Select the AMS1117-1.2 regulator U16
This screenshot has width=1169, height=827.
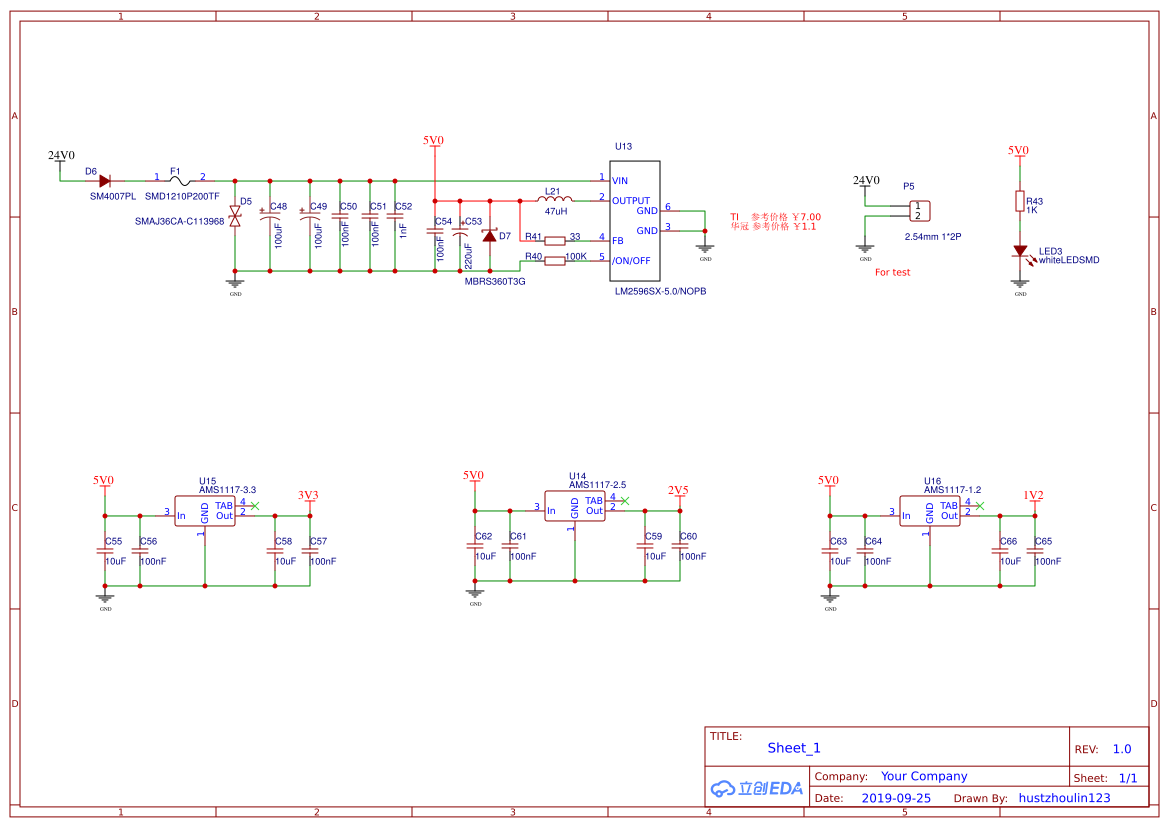click(x=931, y=511)
